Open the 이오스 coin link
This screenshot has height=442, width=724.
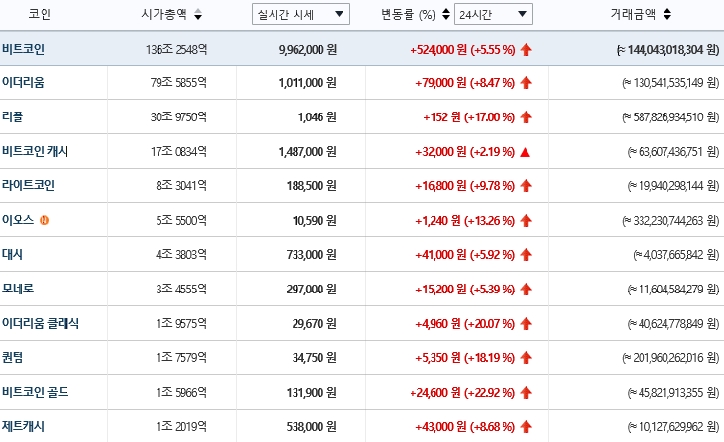(x=18, y=220)
